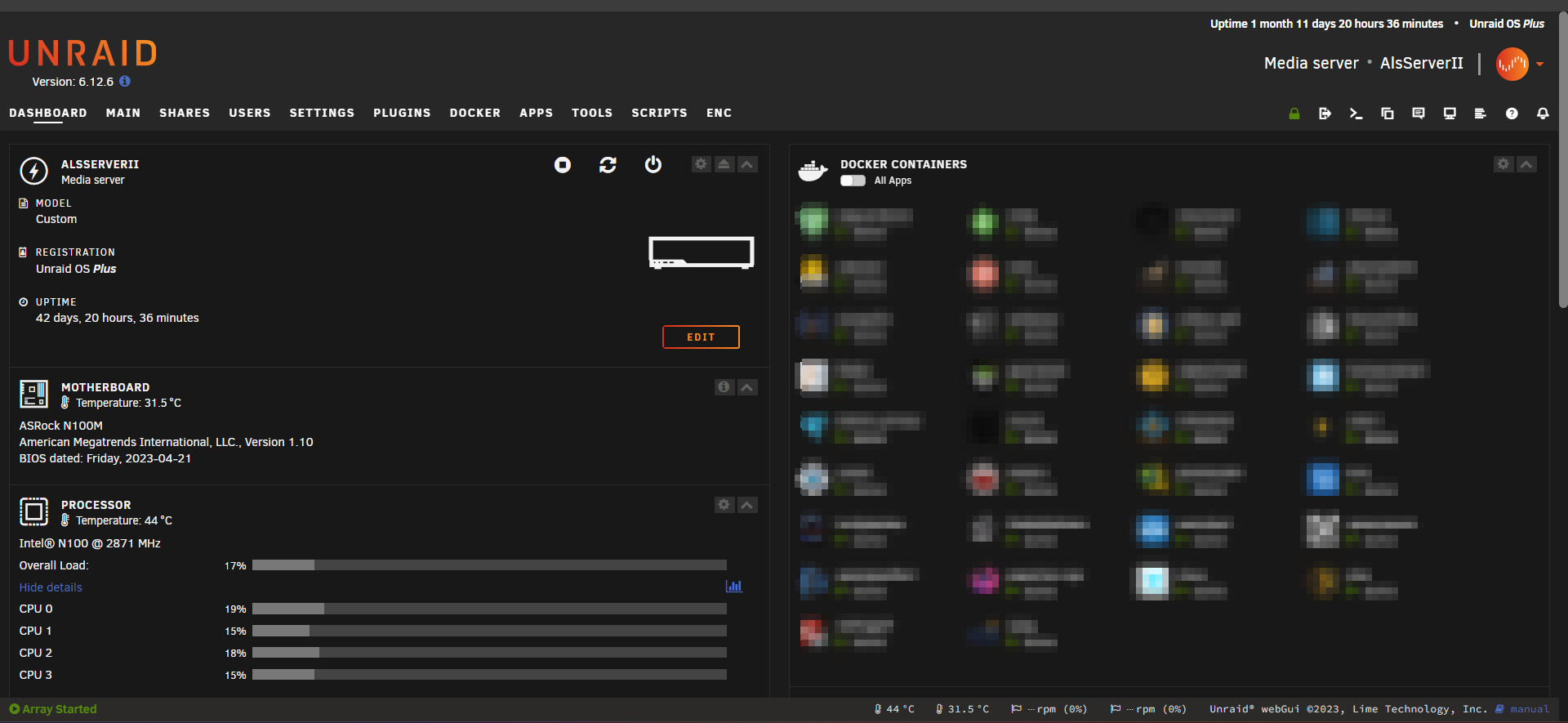Collapse the Motherboard tile chevron
Screen dimensions: 1568x723
pyautogui.click(x=747, y=387)
